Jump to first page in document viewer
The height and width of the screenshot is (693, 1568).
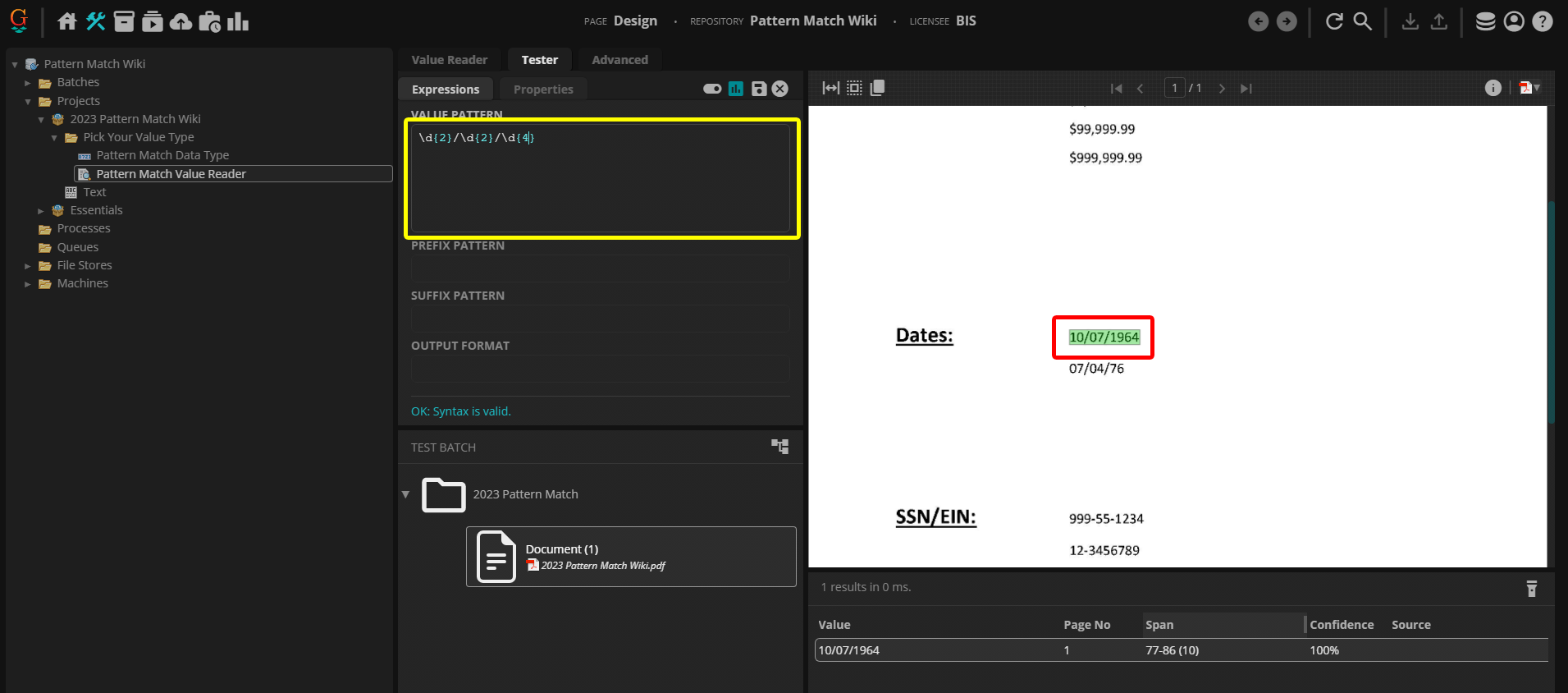click(1116, 89)
